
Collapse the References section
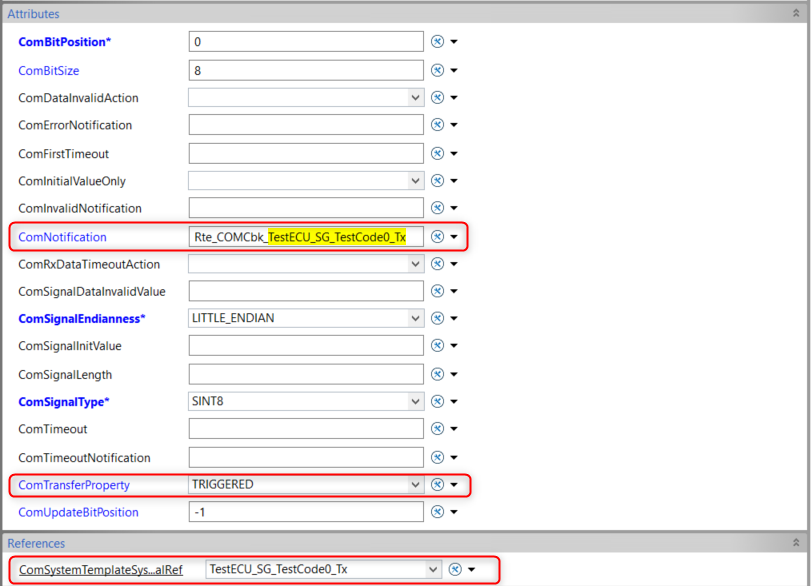(x=796, y=543)
